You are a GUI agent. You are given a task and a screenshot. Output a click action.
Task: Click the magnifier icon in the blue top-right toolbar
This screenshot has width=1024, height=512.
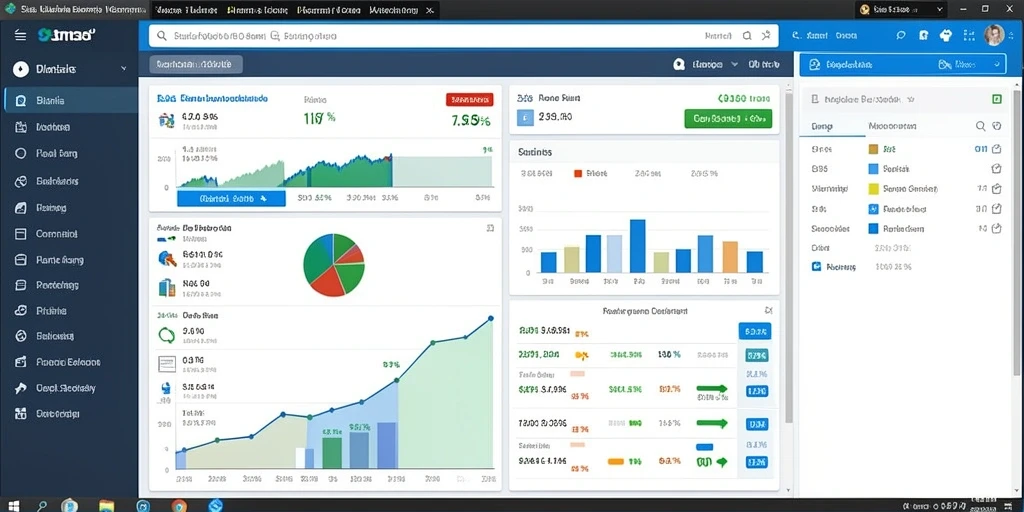[901, 36]
